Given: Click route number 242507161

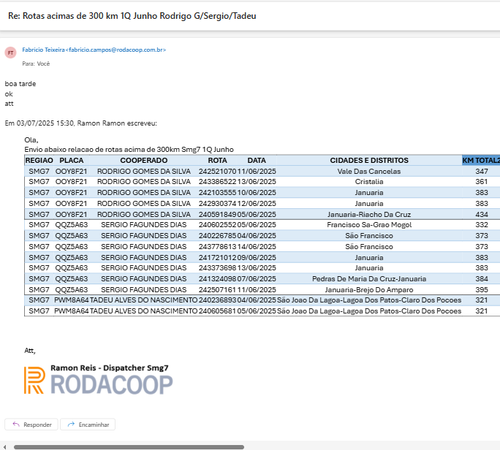Looking at the screenshot, I should click(217, 290).
